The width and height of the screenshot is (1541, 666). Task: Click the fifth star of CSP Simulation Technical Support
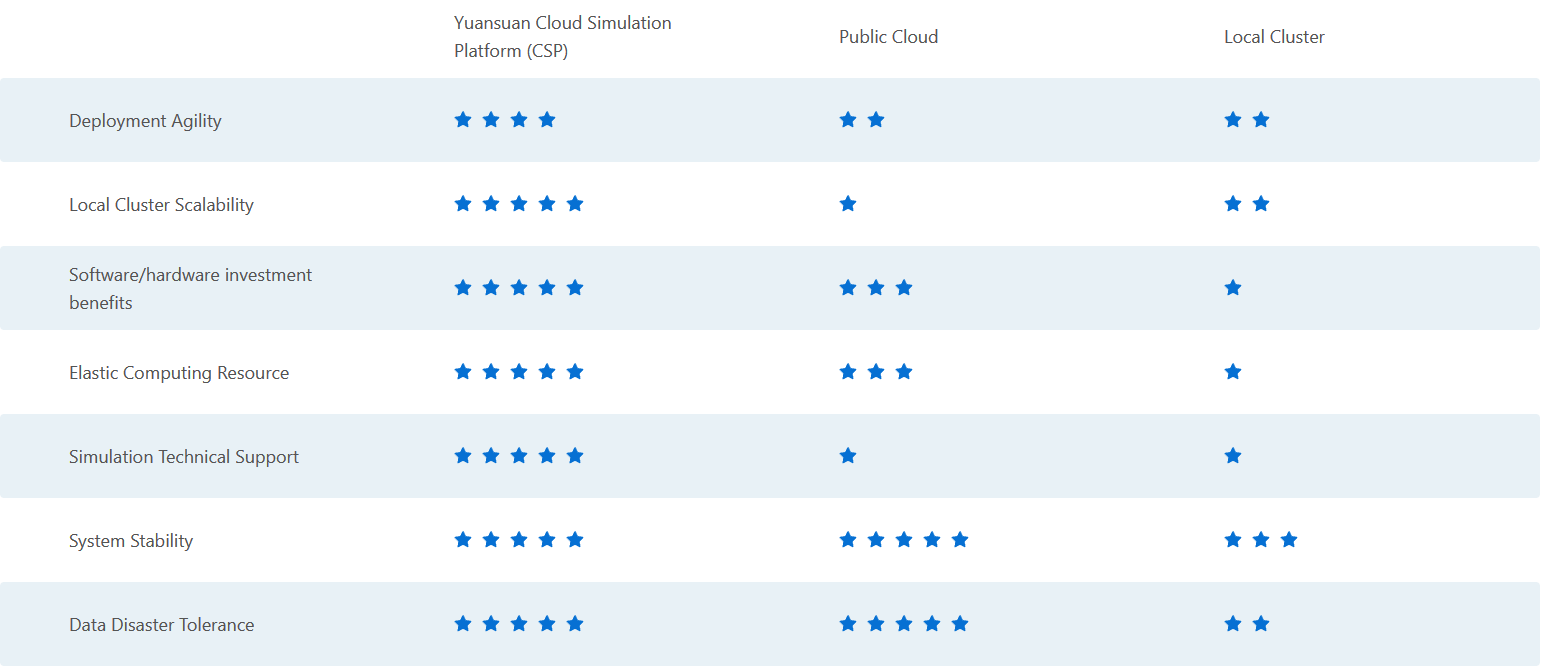tap(575, 456)
